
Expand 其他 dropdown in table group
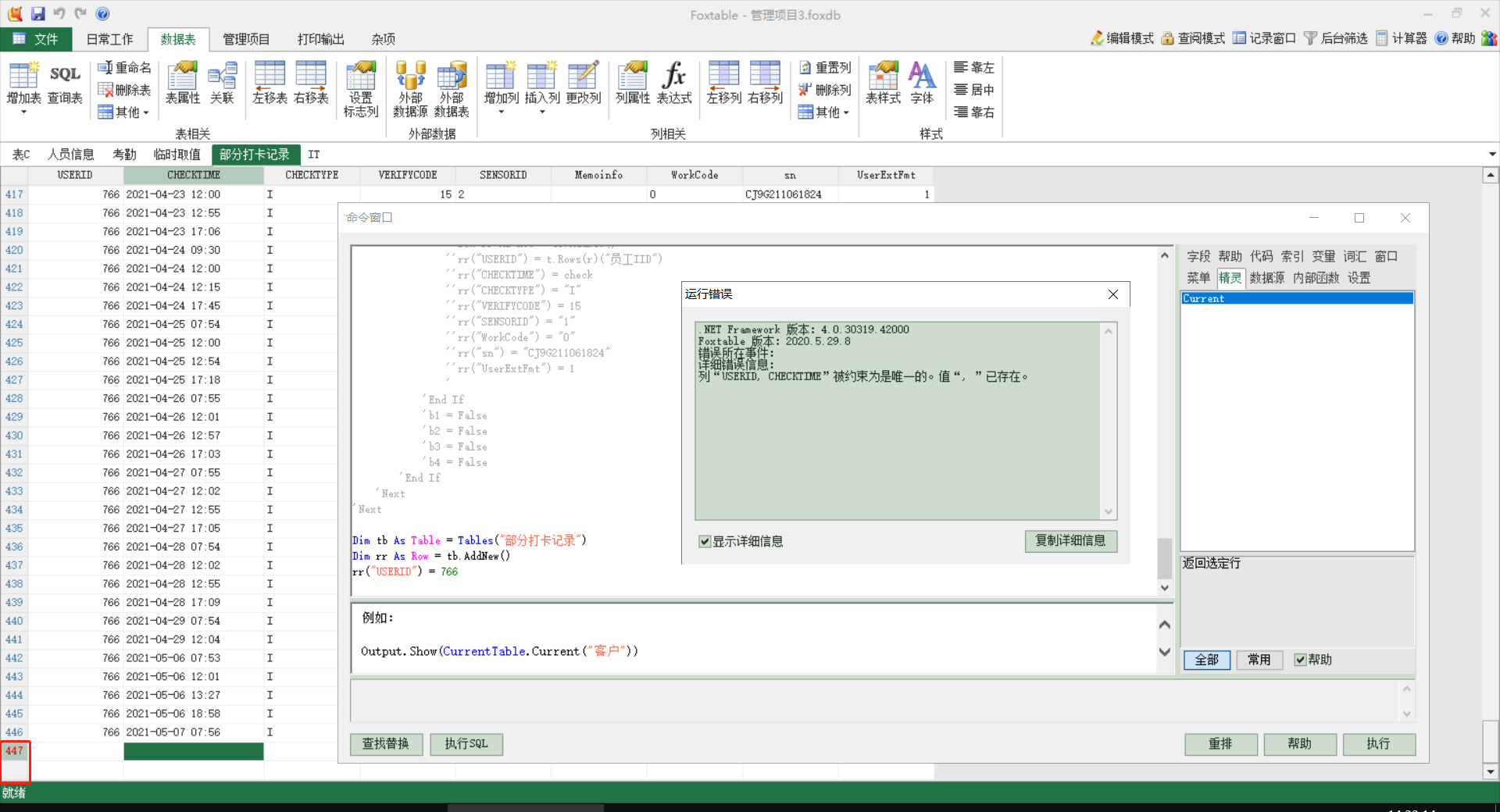[x=123, y=112]
